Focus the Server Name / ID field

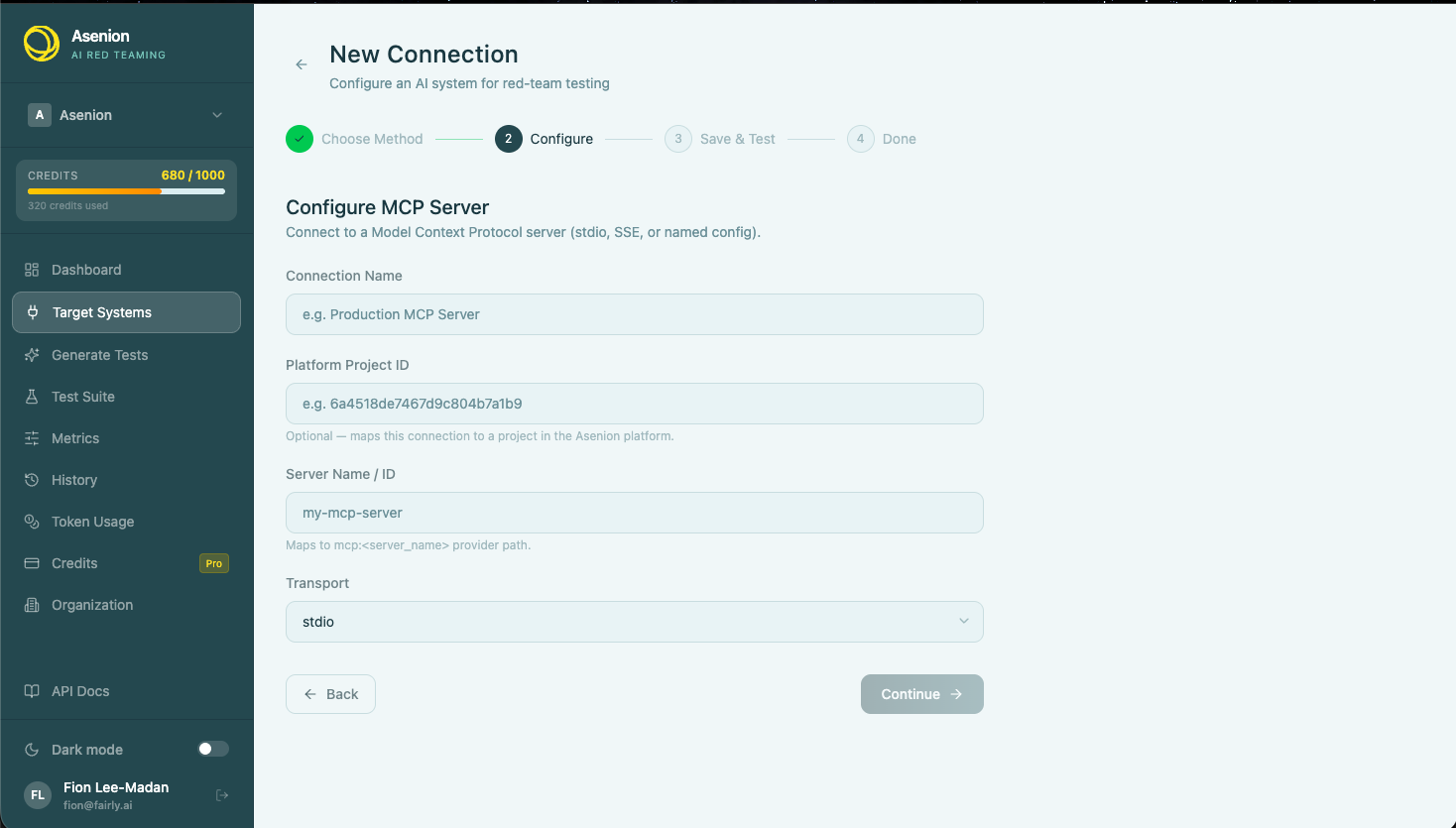tap(635, 513)
